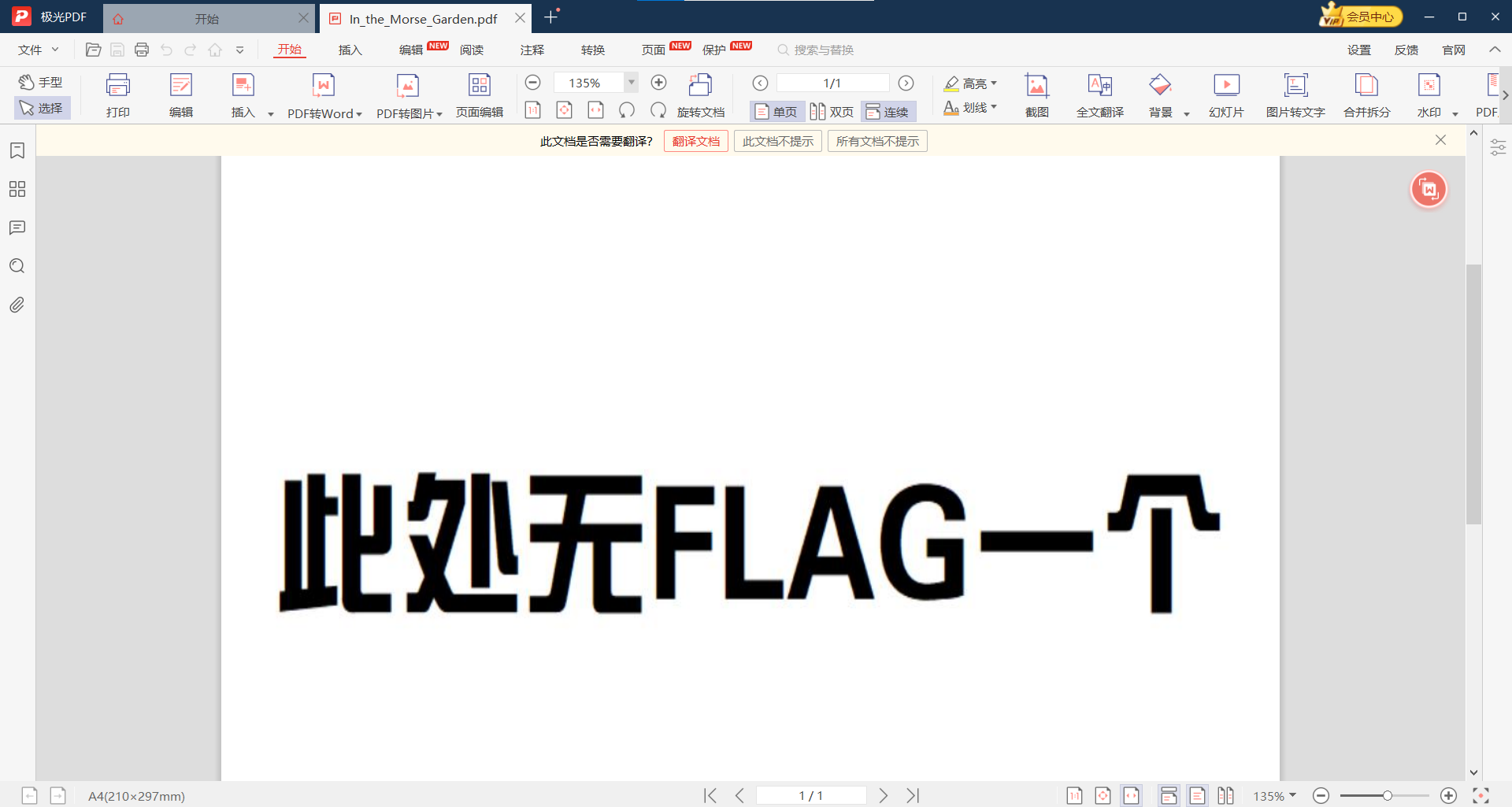
Task: Click the PDF转Word conversion icon
Action: click(x=324, y=85)
